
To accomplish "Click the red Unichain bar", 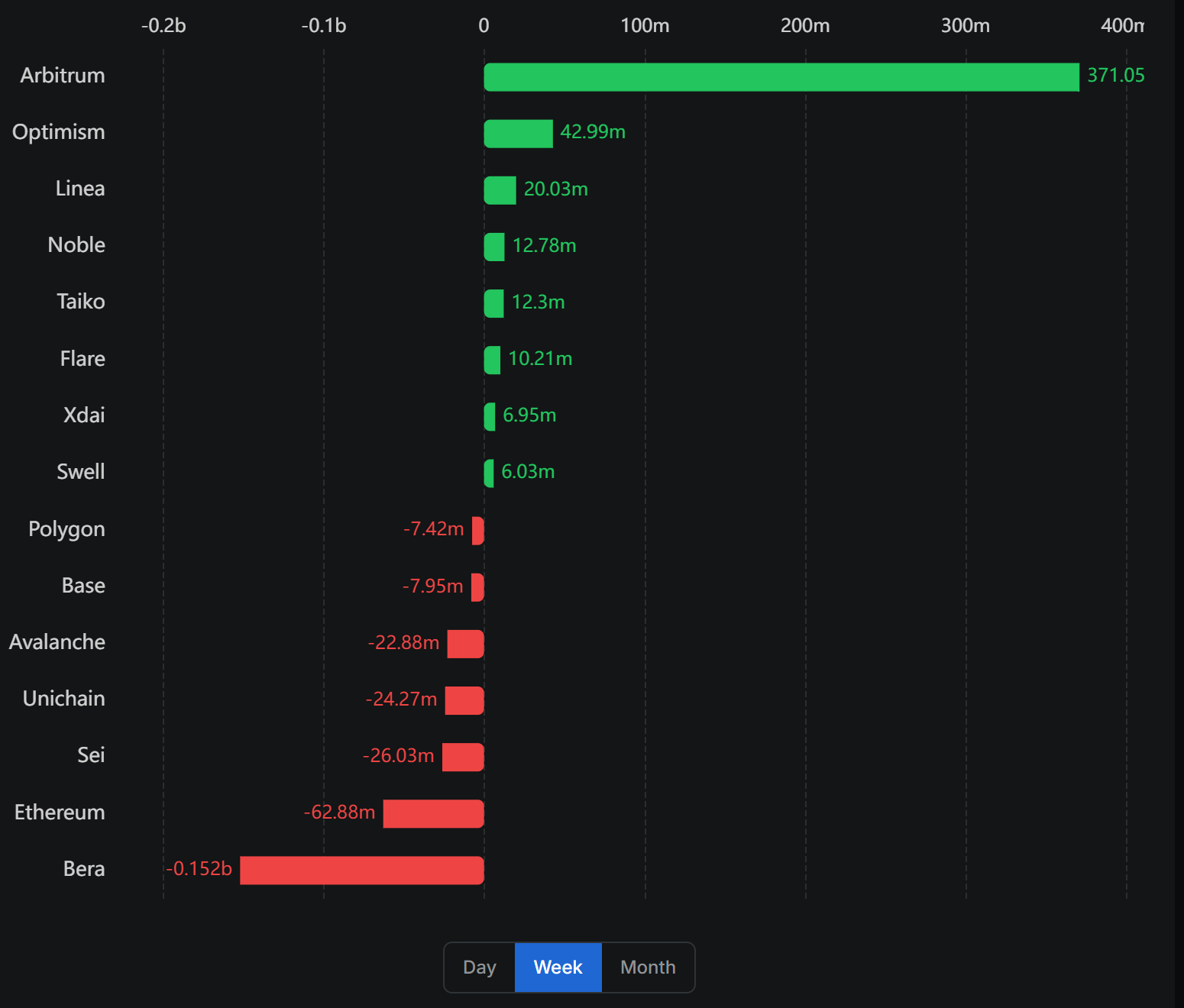I will click(x=464, y=700).
